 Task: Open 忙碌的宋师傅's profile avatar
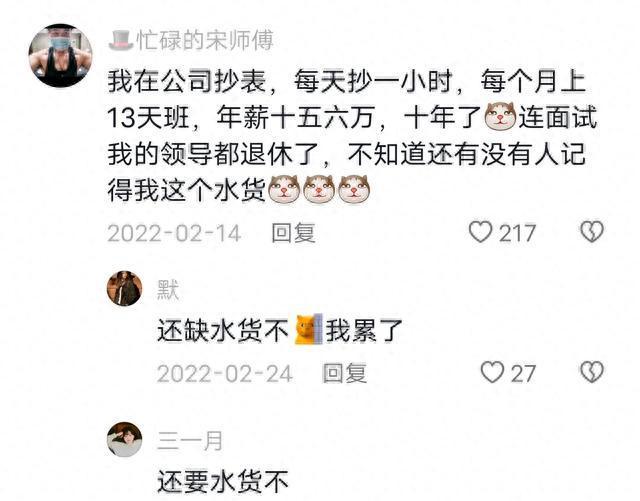point(60,56)
